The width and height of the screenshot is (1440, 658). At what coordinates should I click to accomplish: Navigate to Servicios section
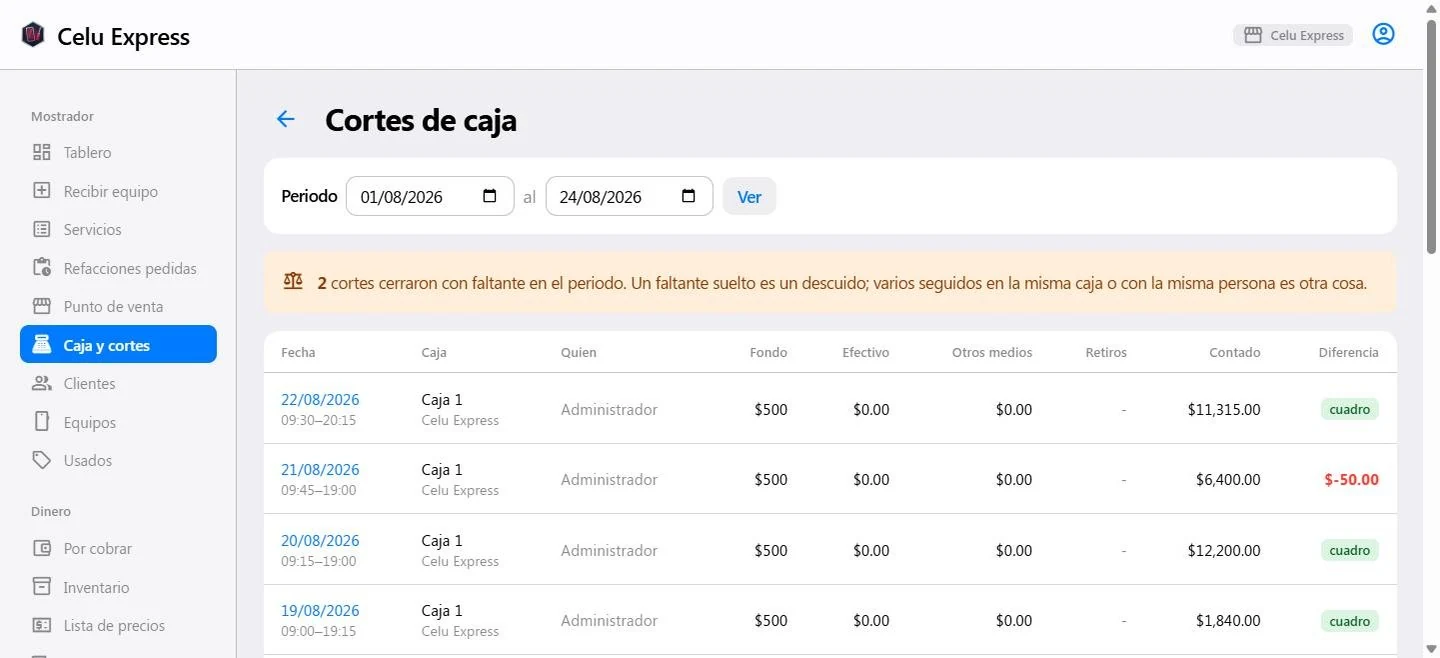point(118,230)
